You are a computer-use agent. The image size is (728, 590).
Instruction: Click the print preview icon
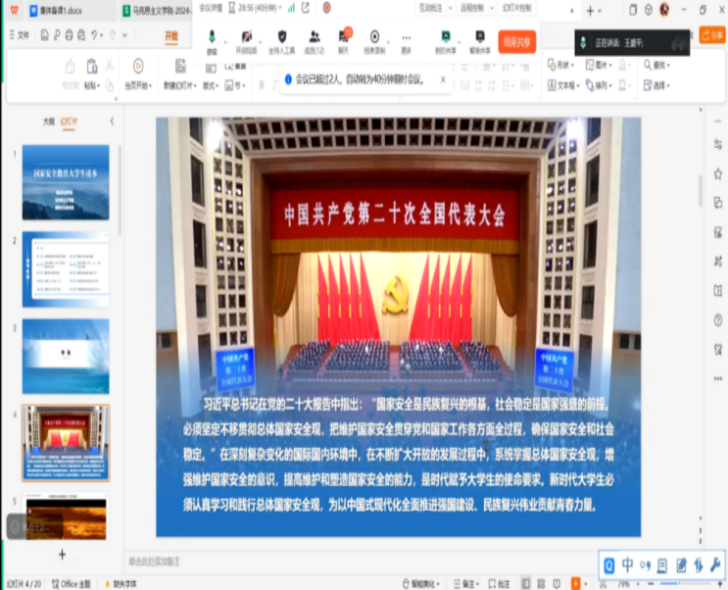(81, 35)
